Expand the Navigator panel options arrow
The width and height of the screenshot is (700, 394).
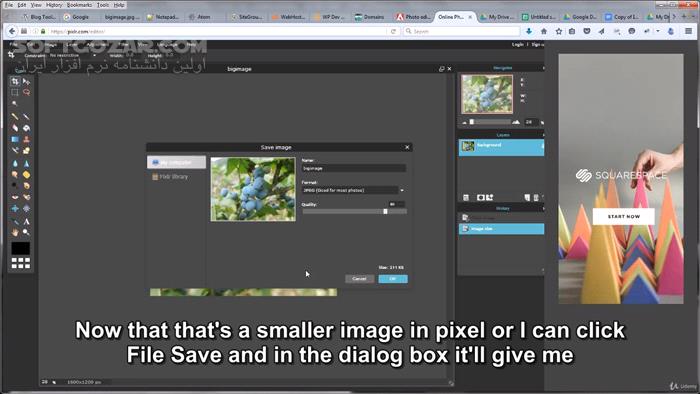tap(543, 68)
